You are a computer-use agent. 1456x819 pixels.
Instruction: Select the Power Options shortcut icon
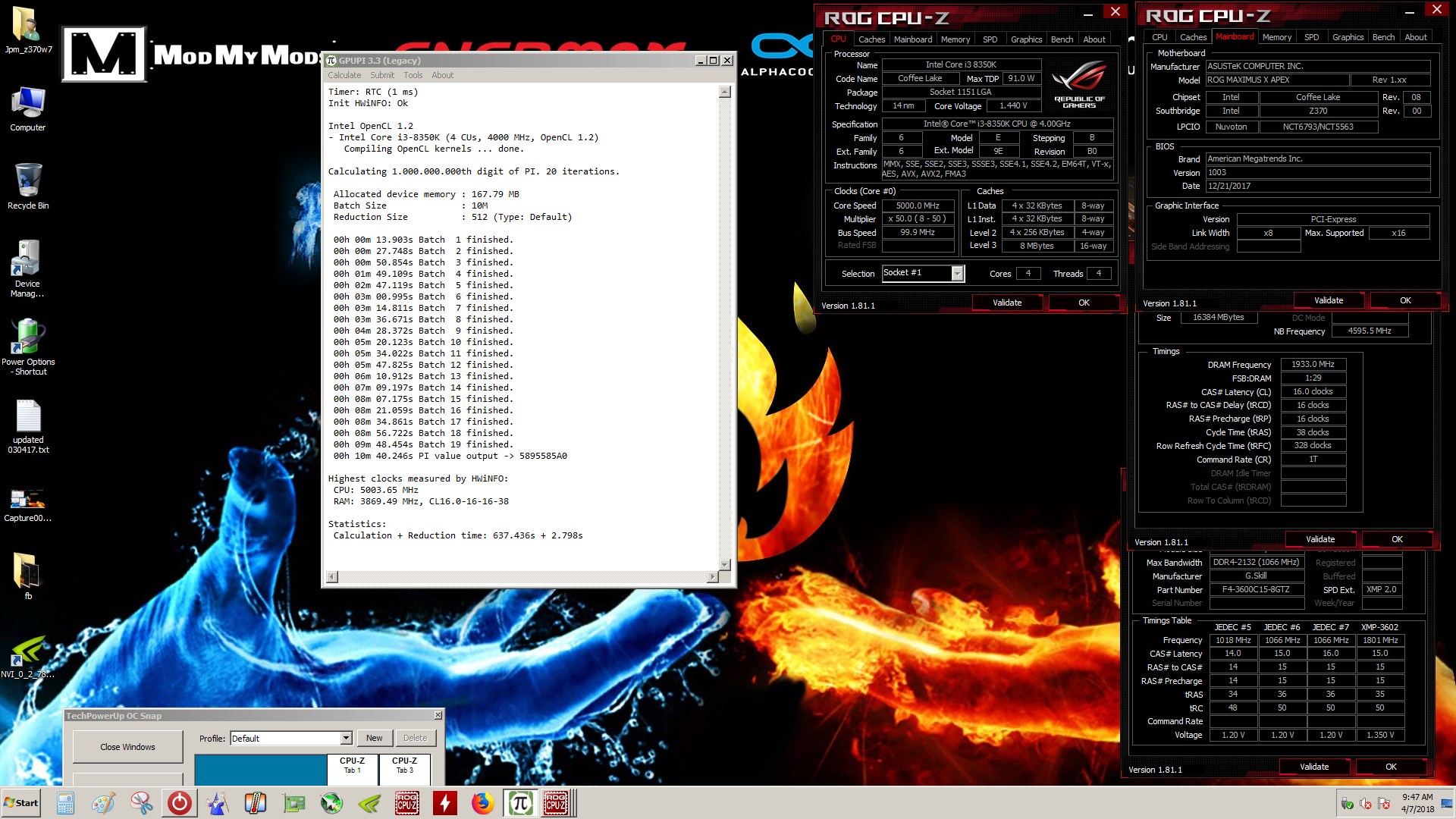click(x=28, y=347)
